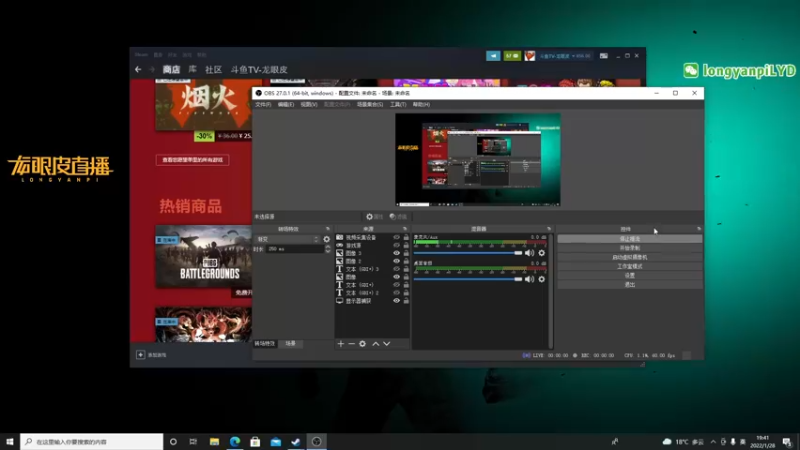Hide the 显示器捕获 source

(x=396, y=301)
